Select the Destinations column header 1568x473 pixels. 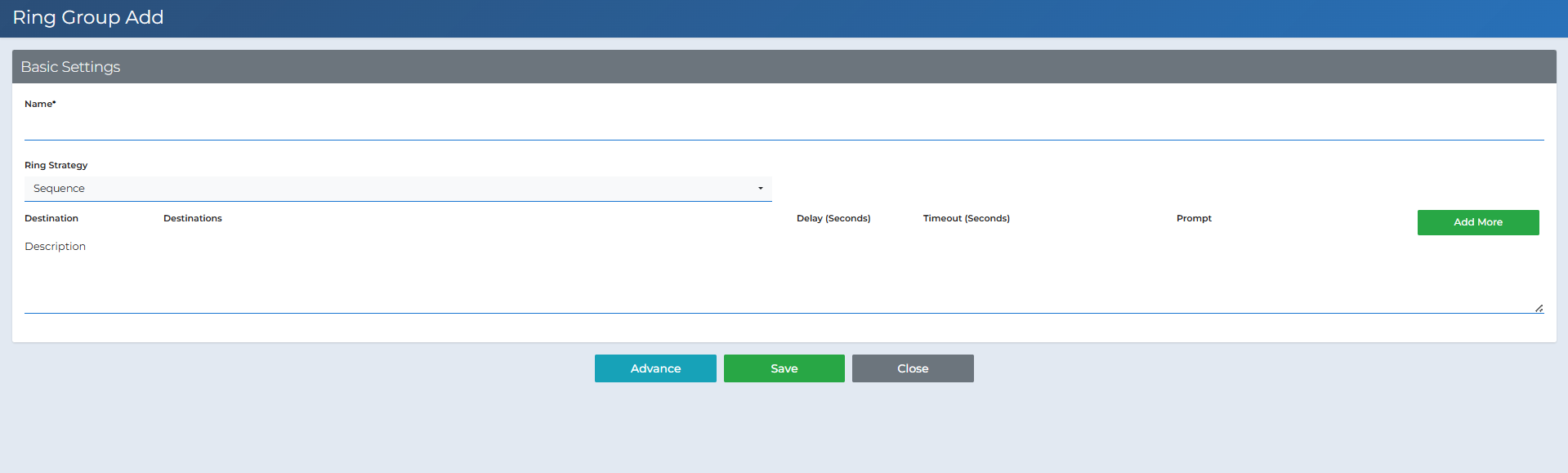193,218
